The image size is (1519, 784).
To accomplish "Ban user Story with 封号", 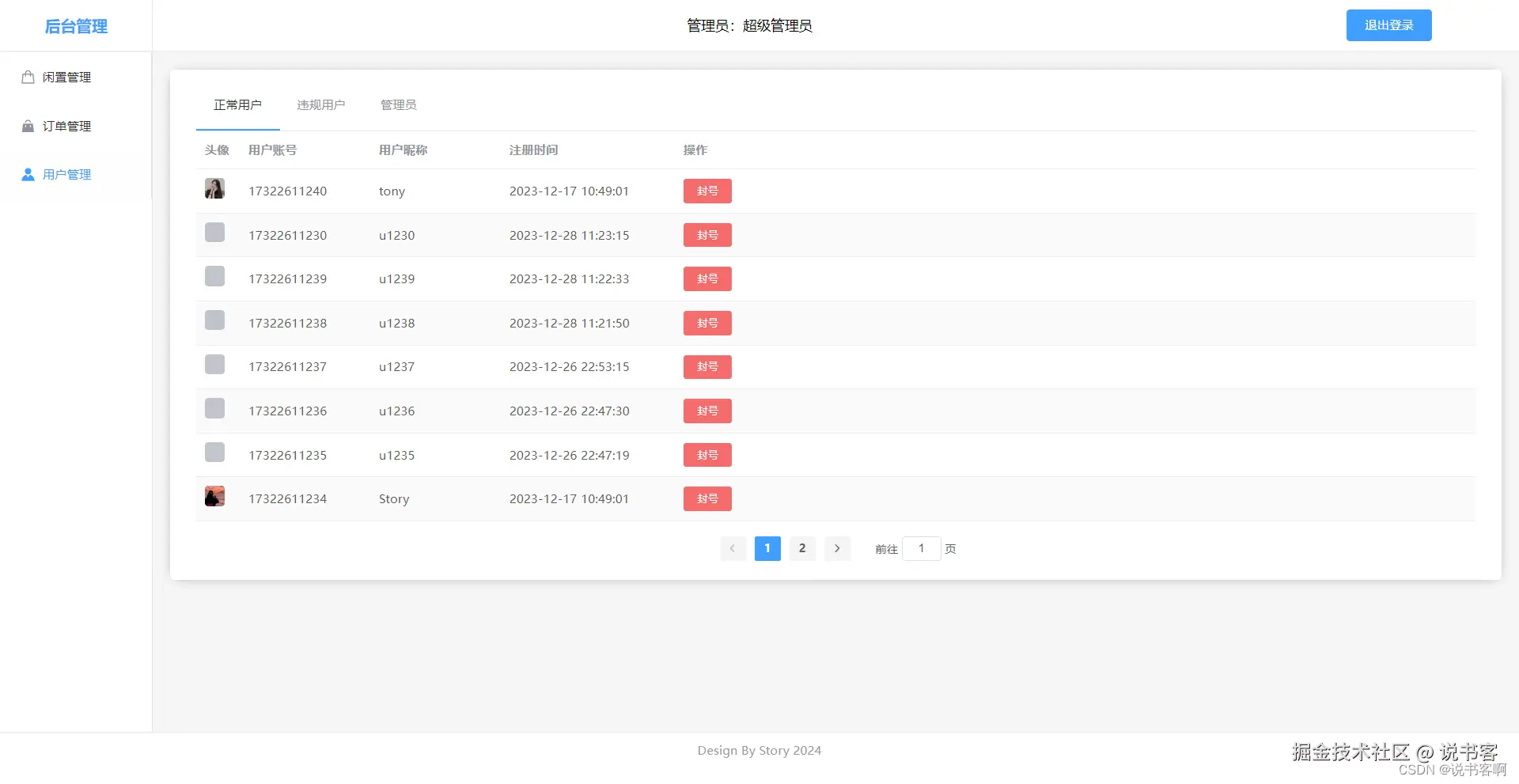I will pyautogui.click(x=707, y=498).
